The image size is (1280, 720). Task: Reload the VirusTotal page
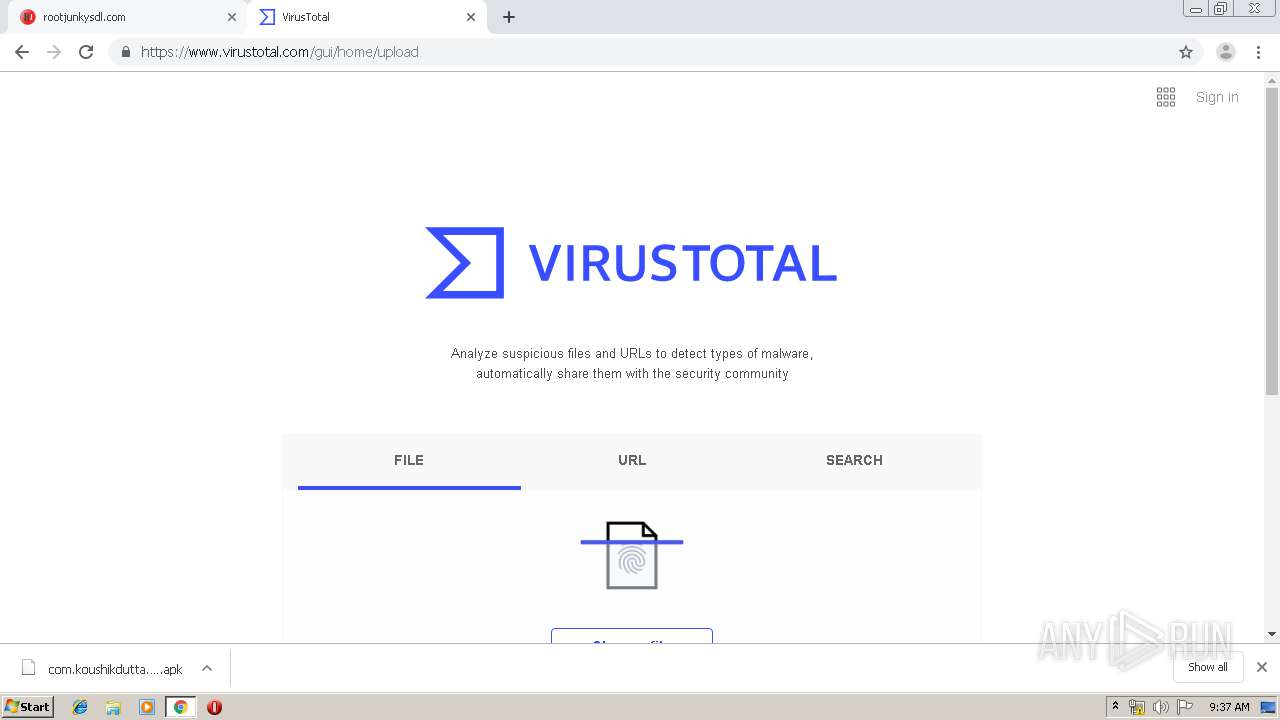pyautogui.click(x=86, y=52)
